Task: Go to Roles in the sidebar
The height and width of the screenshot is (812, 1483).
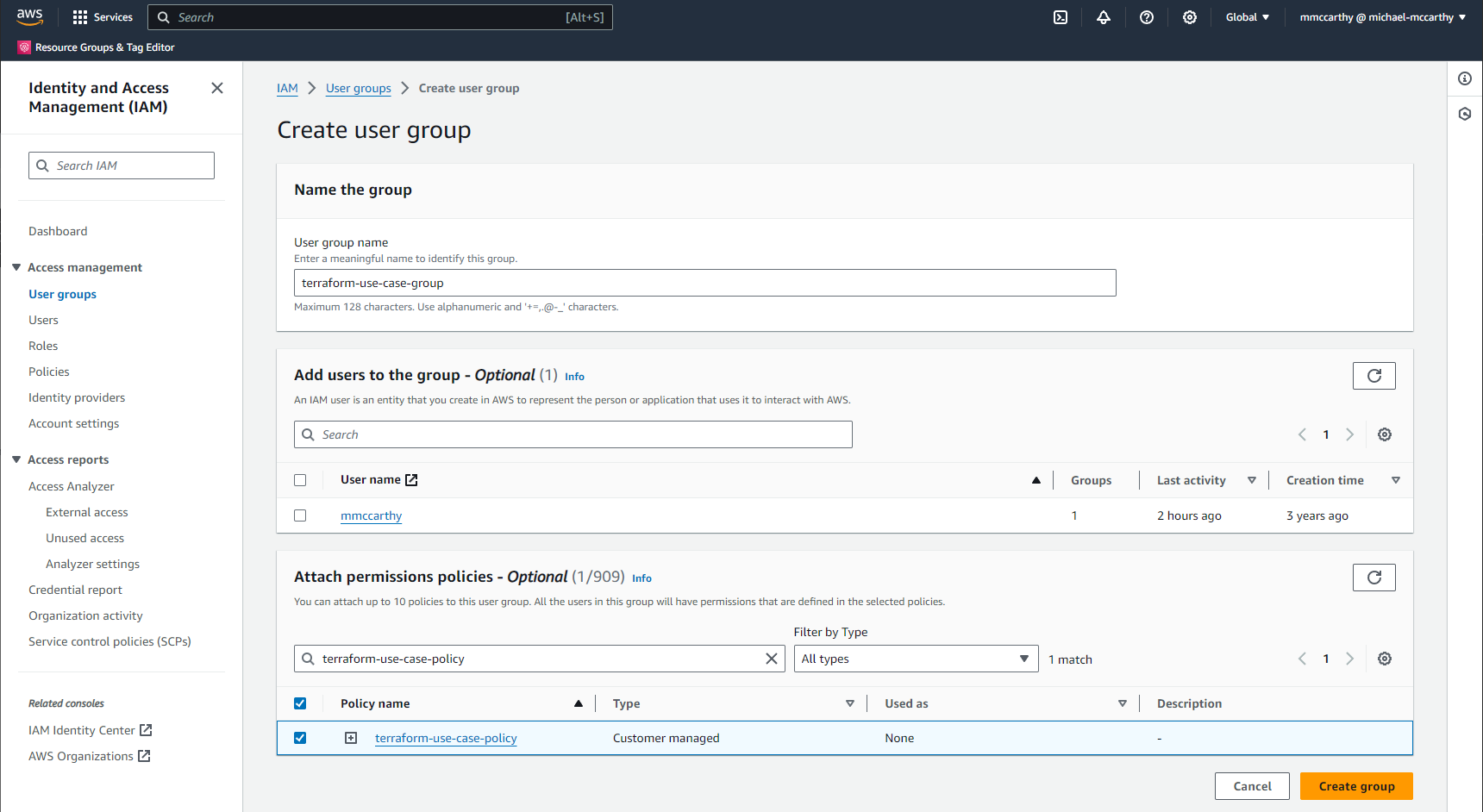Action: click(43, 346)
